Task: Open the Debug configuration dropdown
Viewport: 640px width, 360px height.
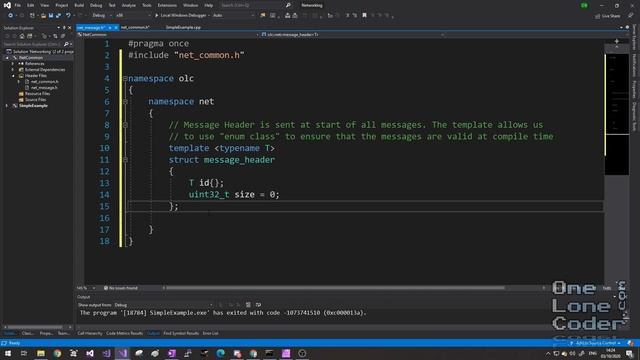Action: coord(102,16)
